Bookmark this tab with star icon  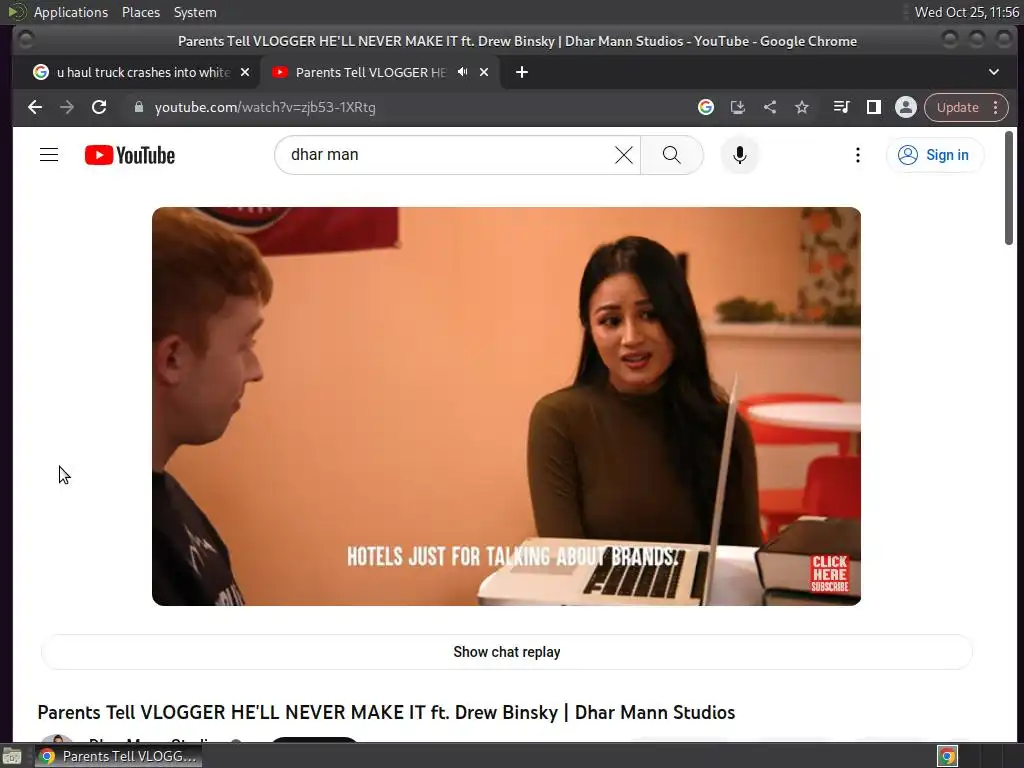[x=802, y=107]
